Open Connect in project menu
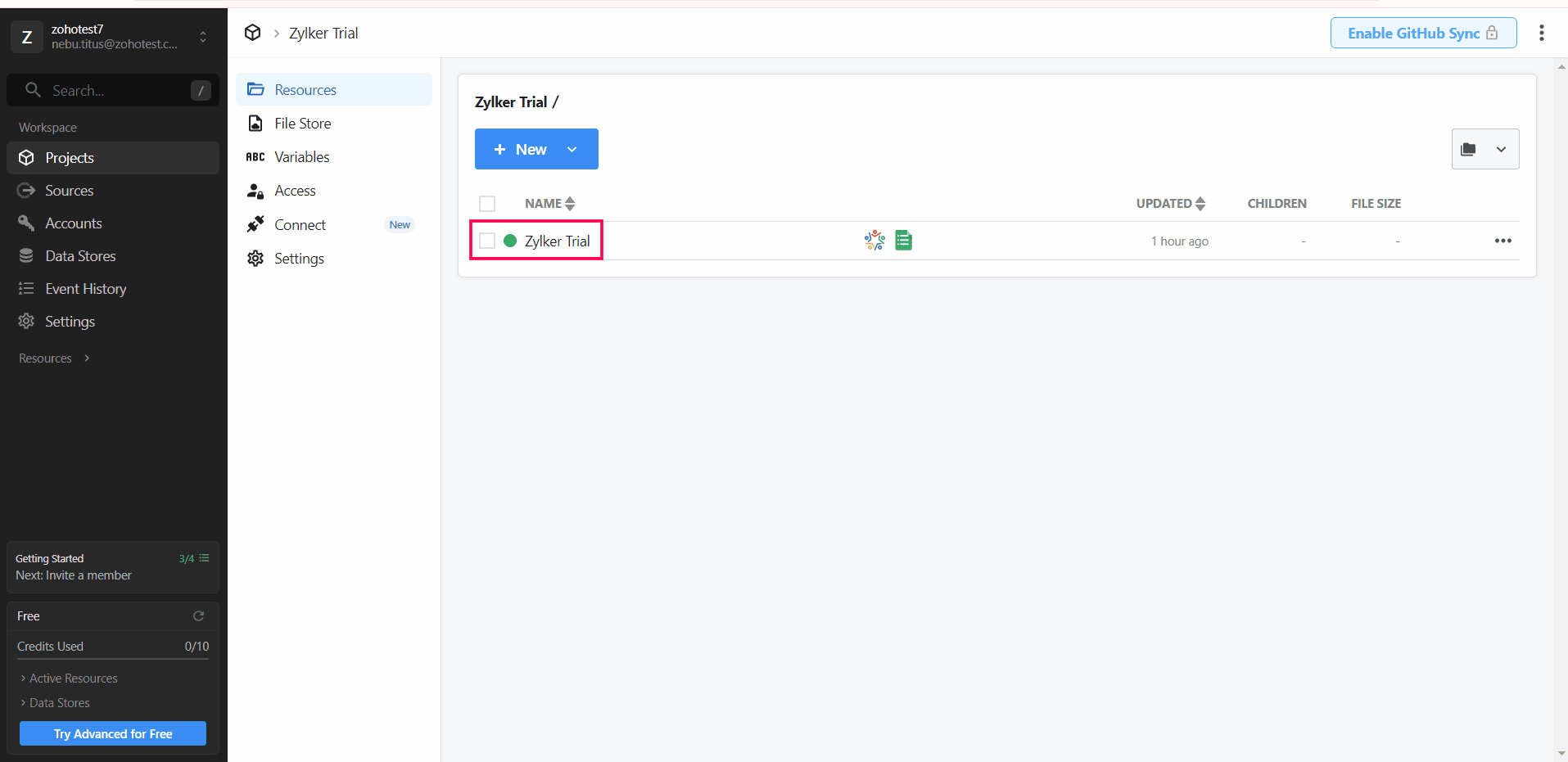The width and height of the screenshot is (1568, 762). click(x=334, y=225)
